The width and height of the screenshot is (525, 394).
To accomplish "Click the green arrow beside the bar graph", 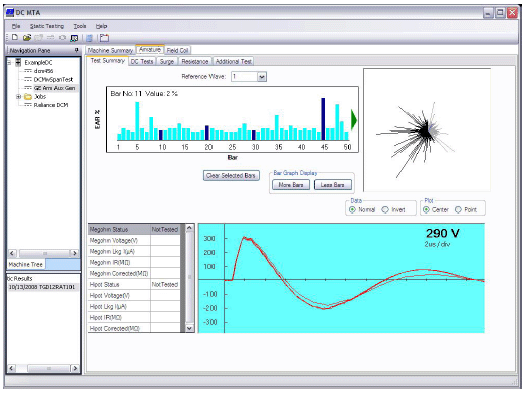I will pos(354,120).
